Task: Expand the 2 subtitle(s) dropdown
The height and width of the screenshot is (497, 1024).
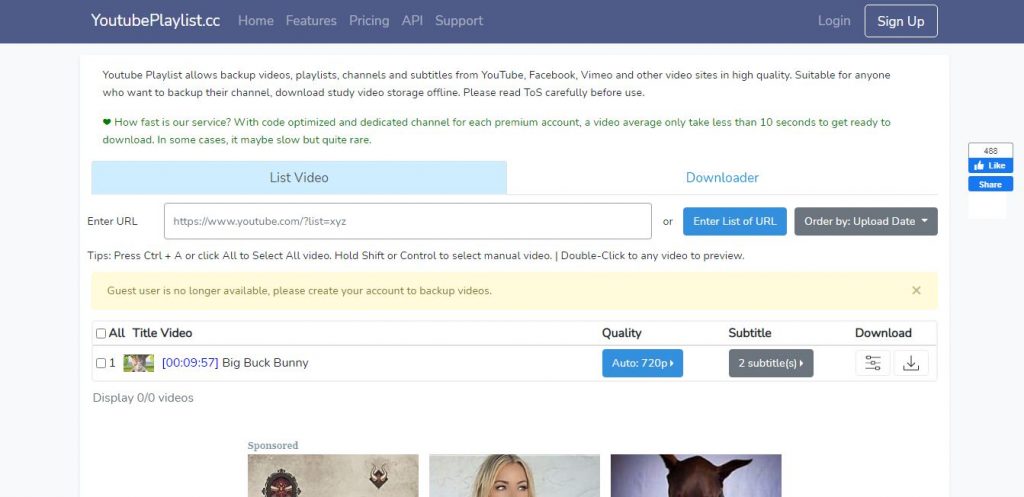Action: (770, 363)
